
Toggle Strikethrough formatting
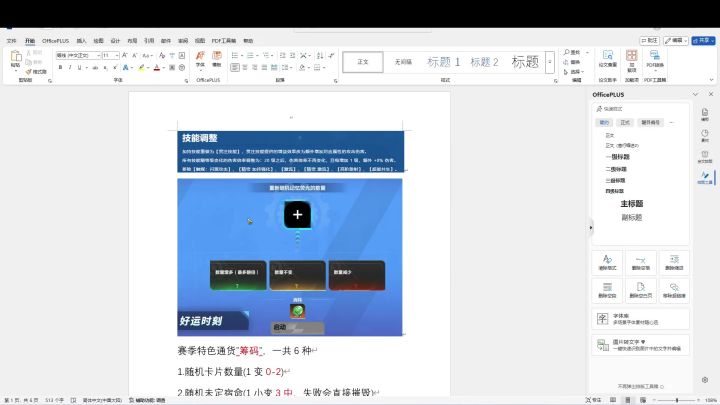(x=95, y=68)
